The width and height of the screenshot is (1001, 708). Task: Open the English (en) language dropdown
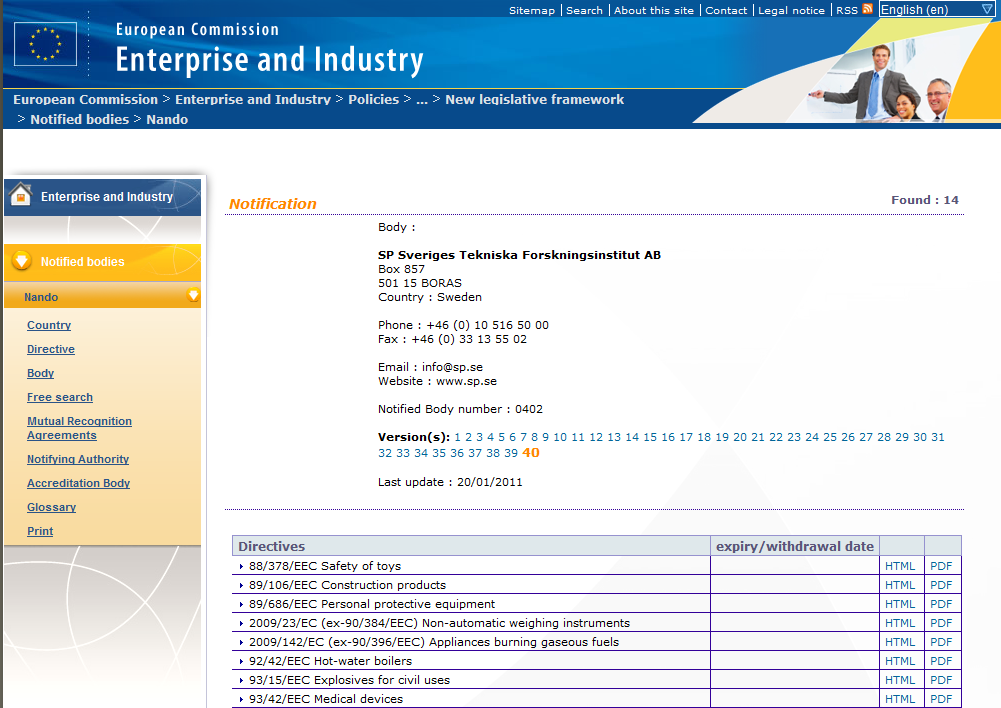(x=936, y=10)
